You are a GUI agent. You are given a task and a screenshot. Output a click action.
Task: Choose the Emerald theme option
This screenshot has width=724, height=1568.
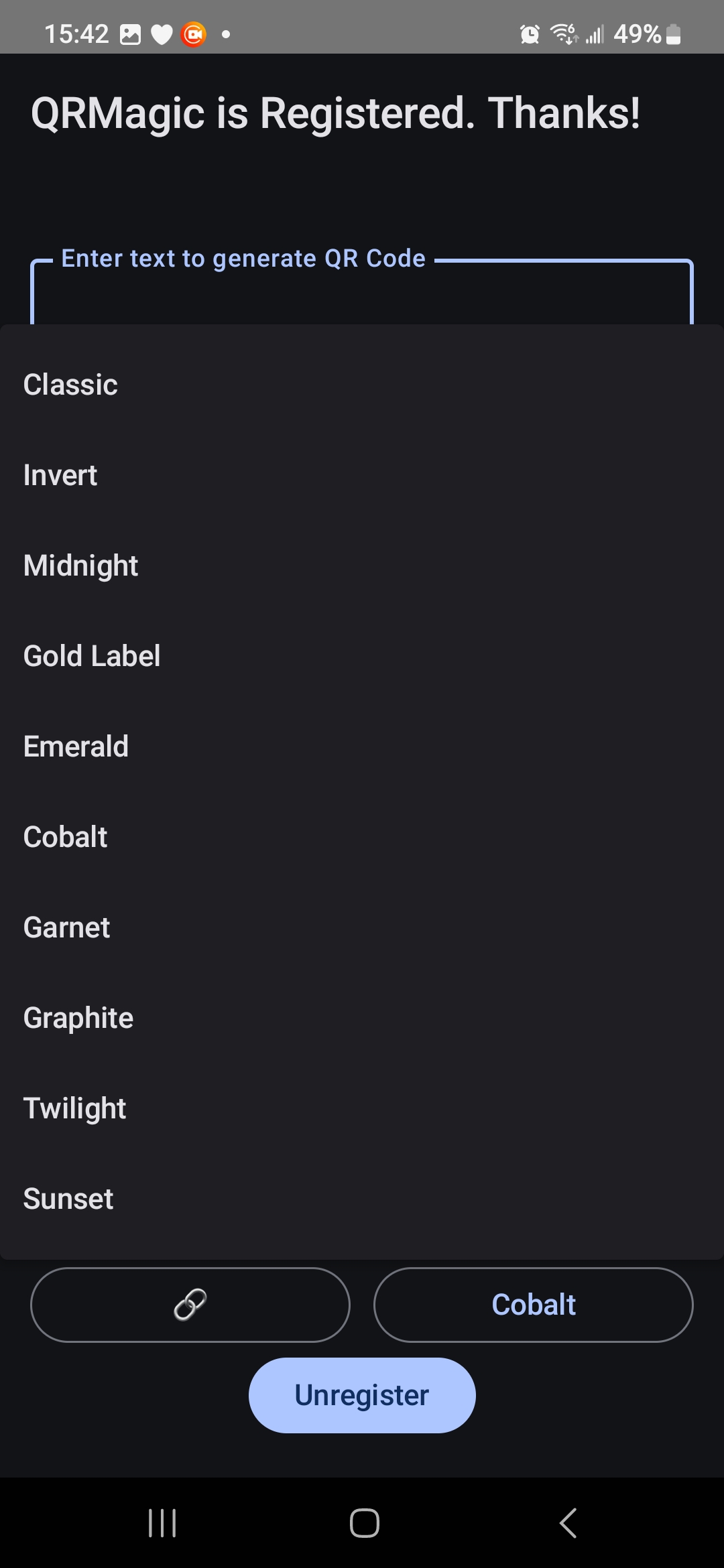tap(362, 746)
